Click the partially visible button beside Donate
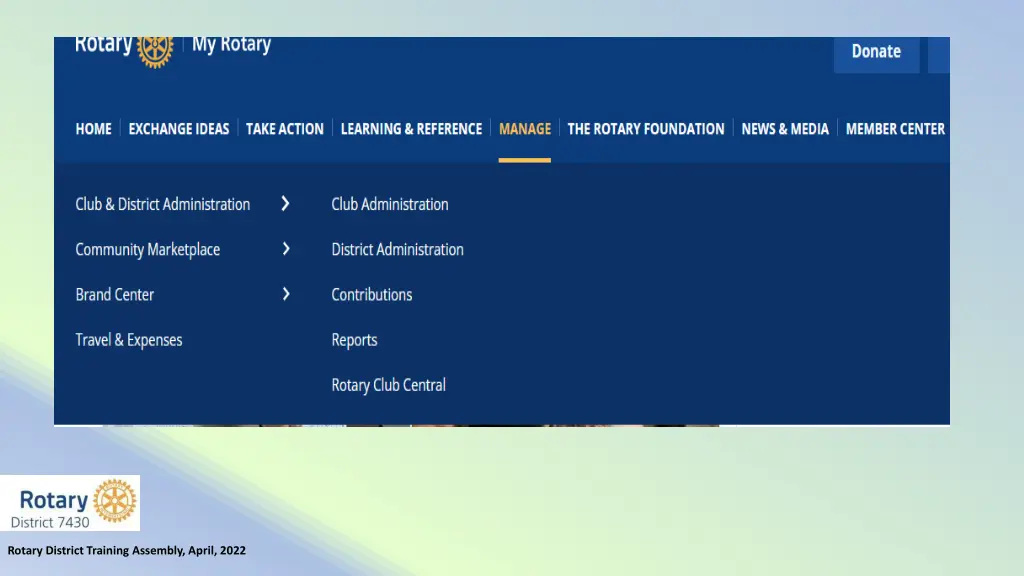This screenshot has width=1024, height=576. (x=939, y=55)
